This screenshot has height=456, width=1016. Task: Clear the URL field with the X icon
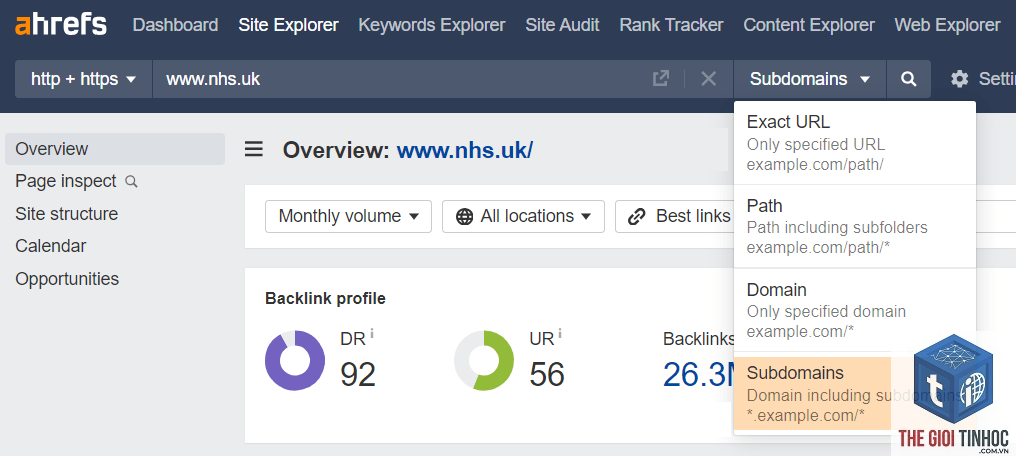tap(709, 79)
